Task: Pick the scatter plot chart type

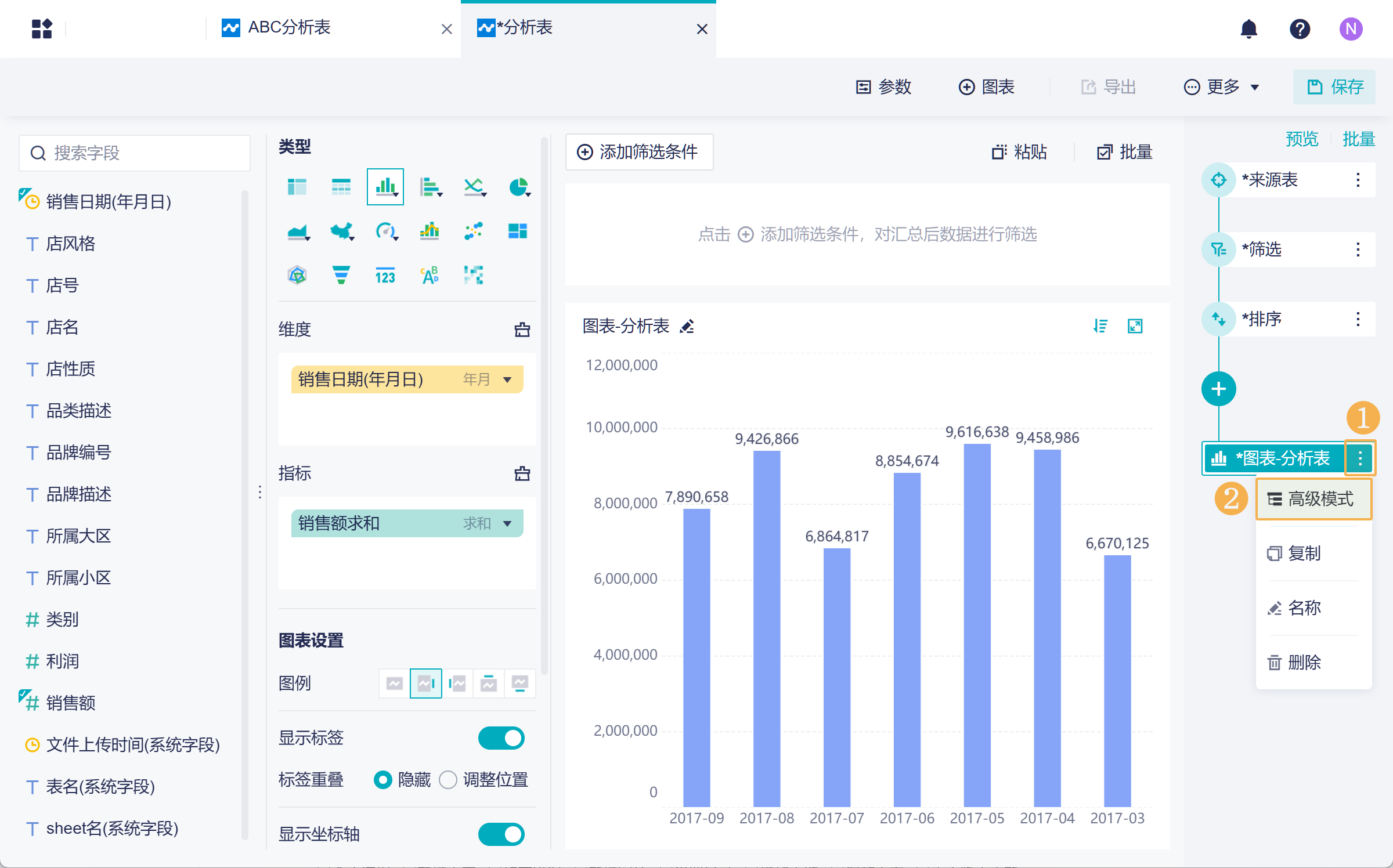Action: coord(474,232)
